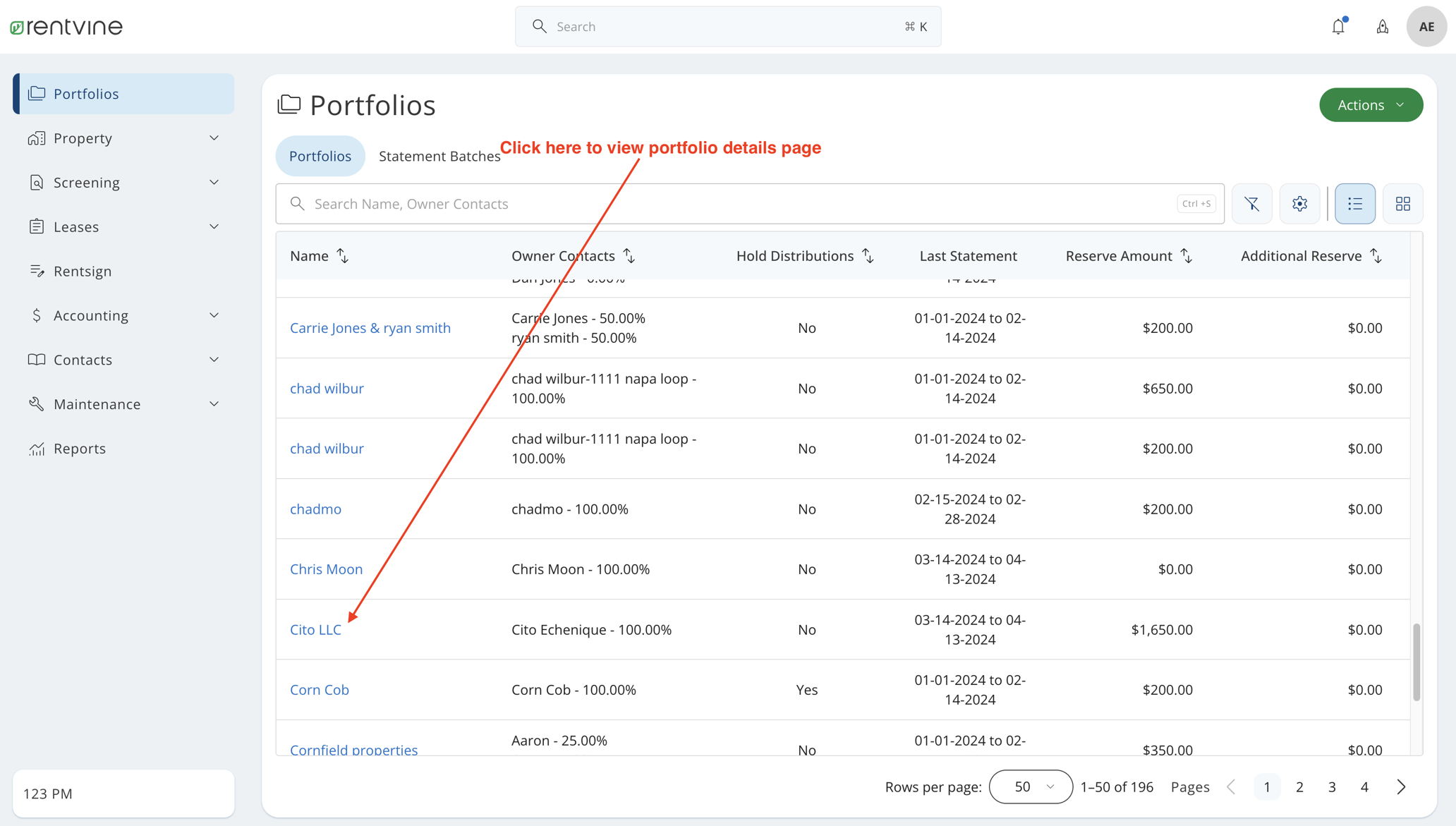Open table column settings gear
This screenshot has height=826, width=1456.
click(1299, 203)
